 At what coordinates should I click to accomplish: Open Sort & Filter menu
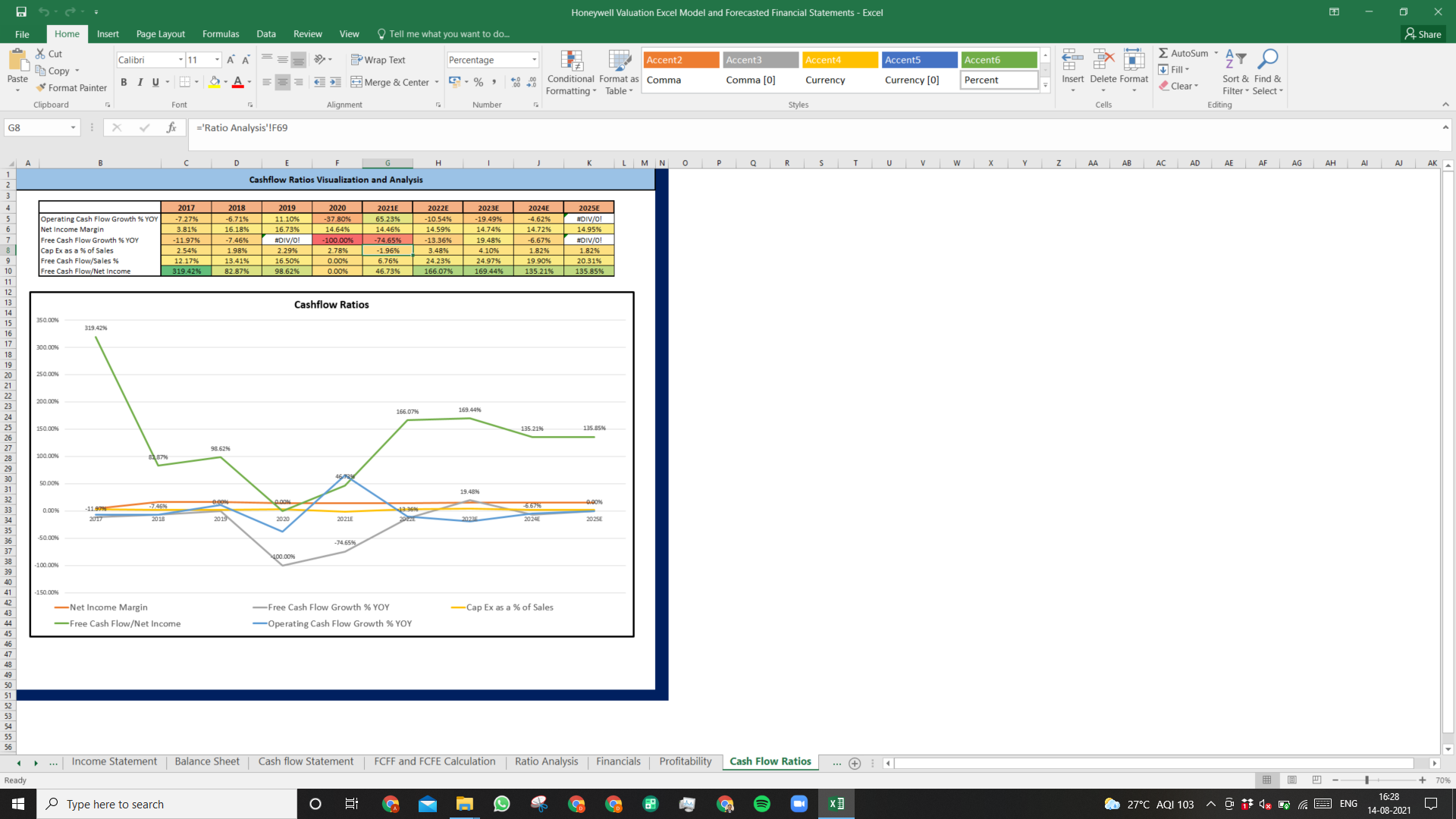tap(1235, 72)
